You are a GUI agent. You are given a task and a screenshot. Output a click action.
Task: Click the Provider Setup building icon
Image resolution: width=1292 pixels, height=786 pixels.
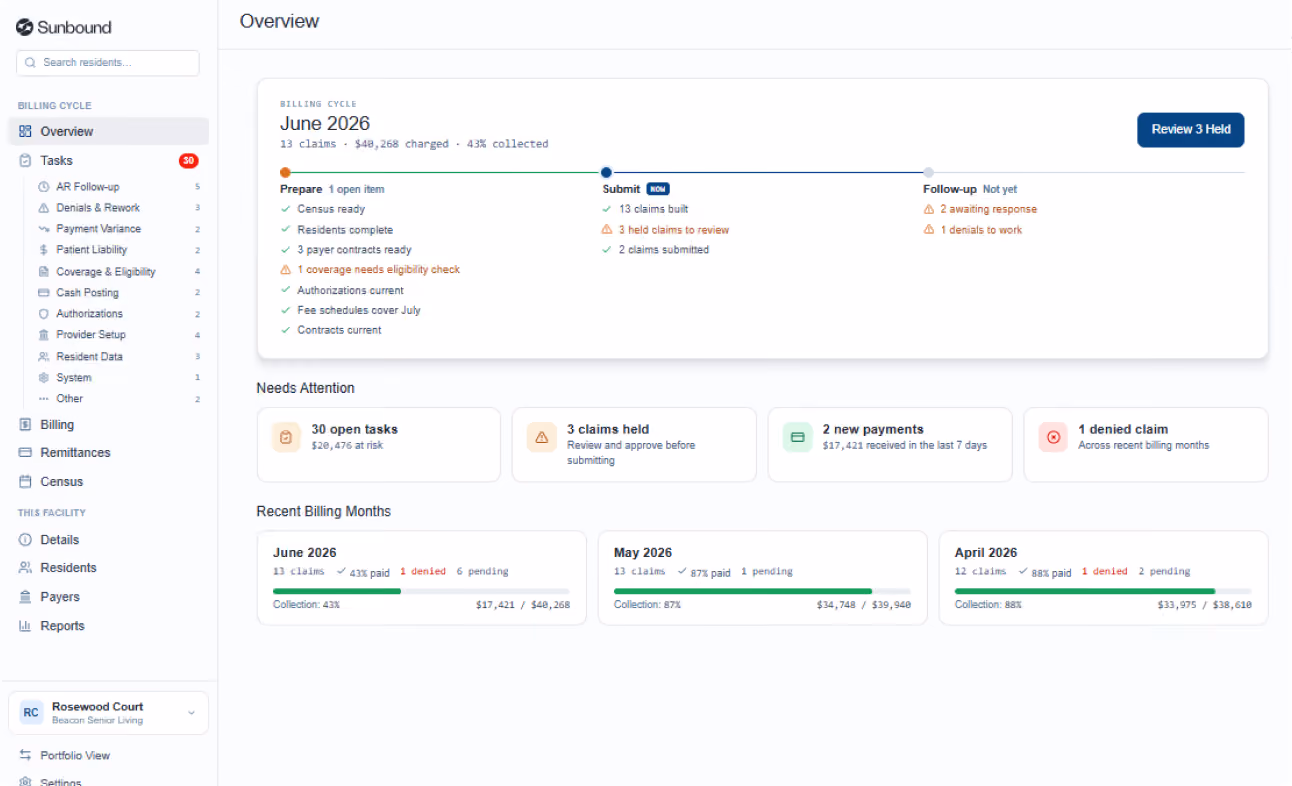43,335
